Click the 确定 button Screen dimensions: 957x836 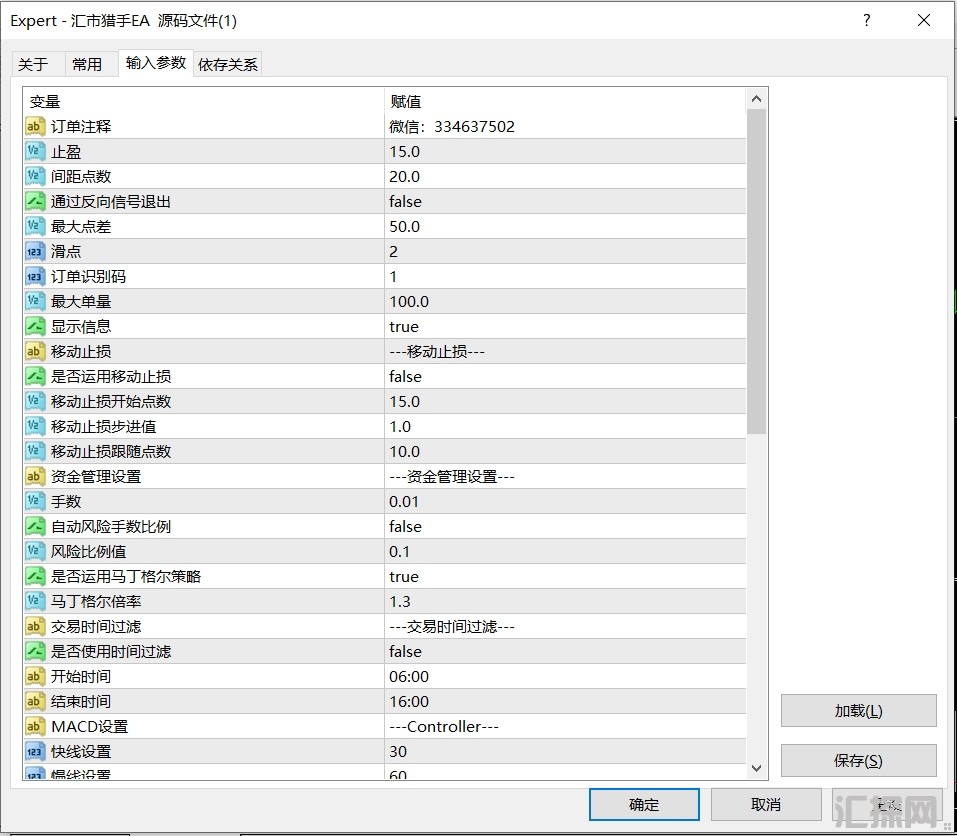pos(644,804)
